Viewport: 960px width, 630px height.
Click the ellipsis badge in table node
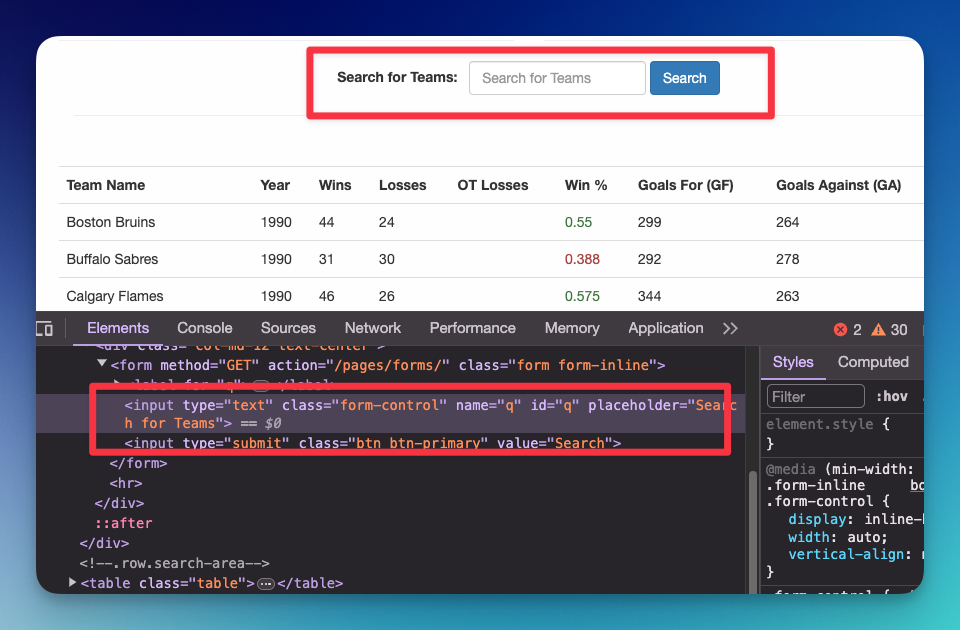[x=266, y=583]
